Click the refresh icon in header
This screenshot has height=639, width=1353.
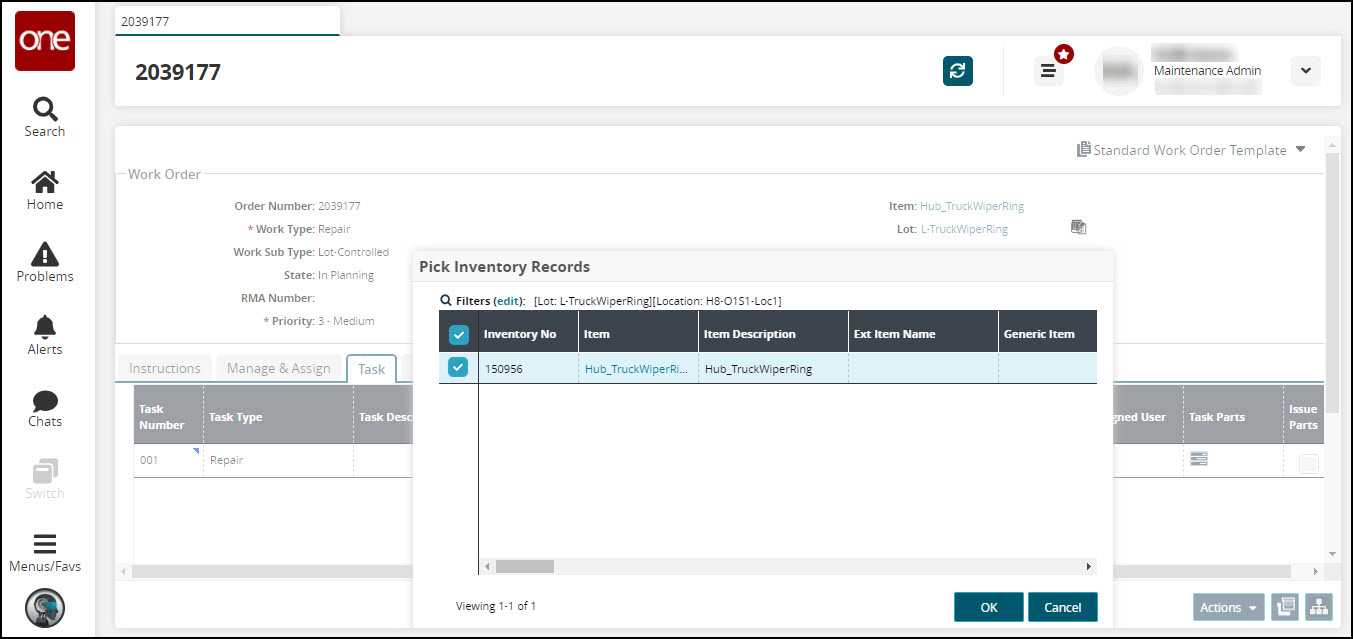click(957, 70)
